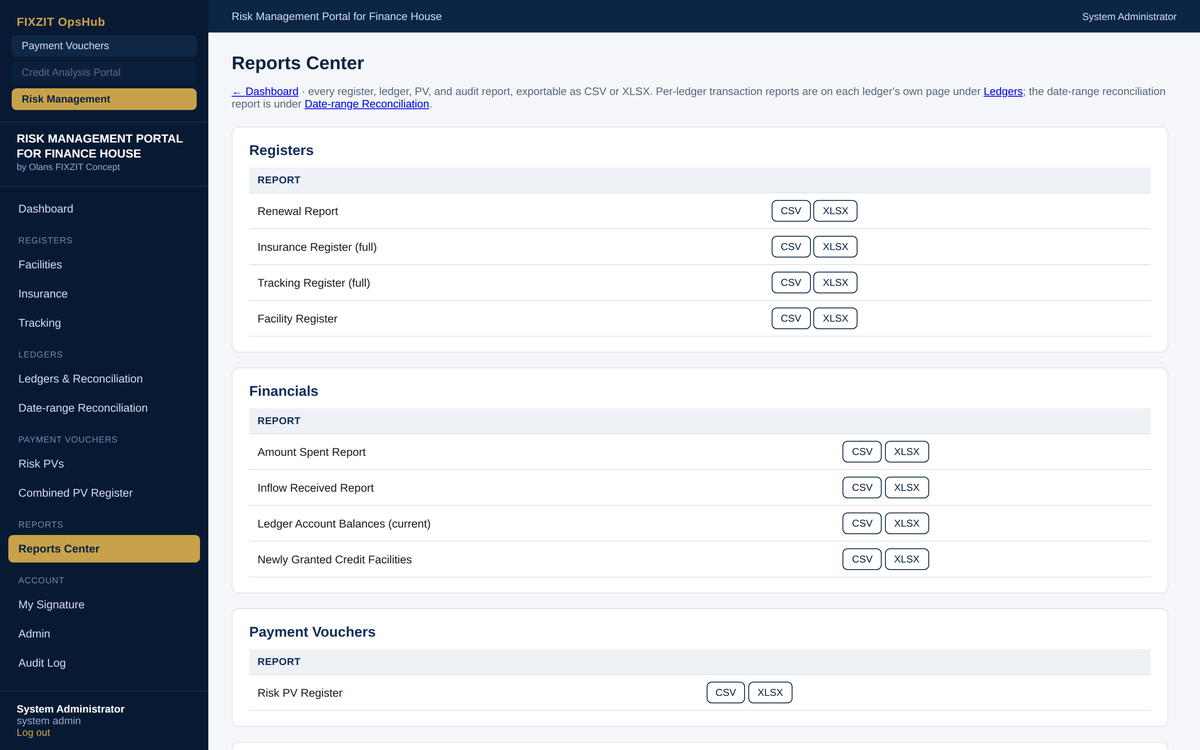The height and width of the screenshot is (750, 1200).
Task: Export Insurance Register (full) as CSV
Action: tap(791, 247)
